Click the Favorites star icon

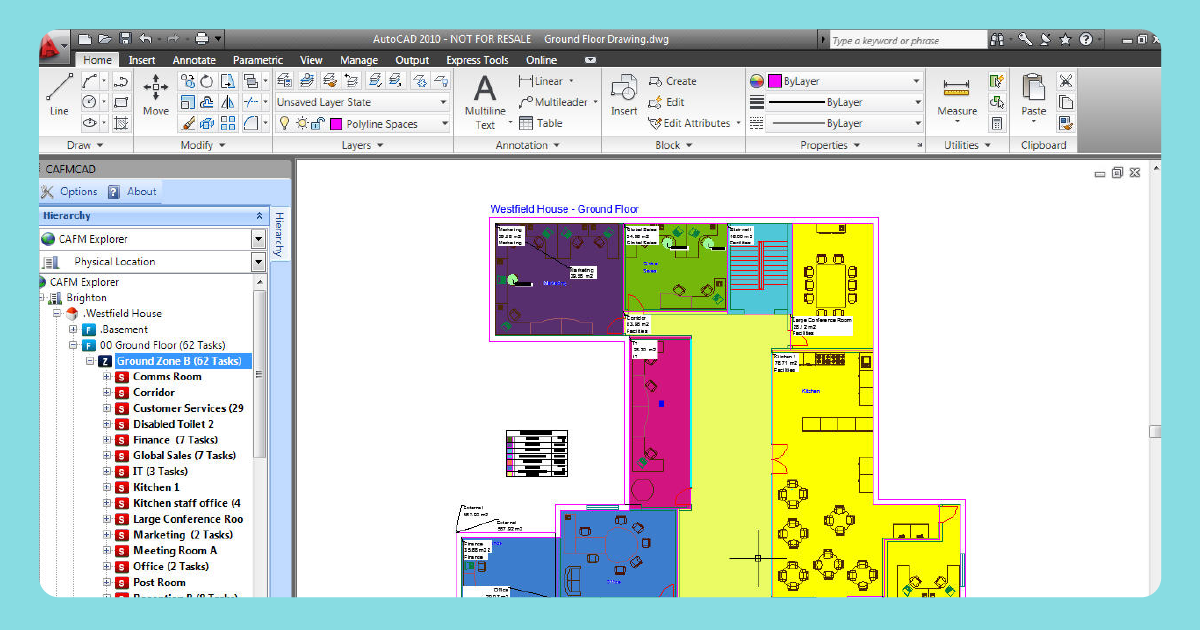(1065, 39)
